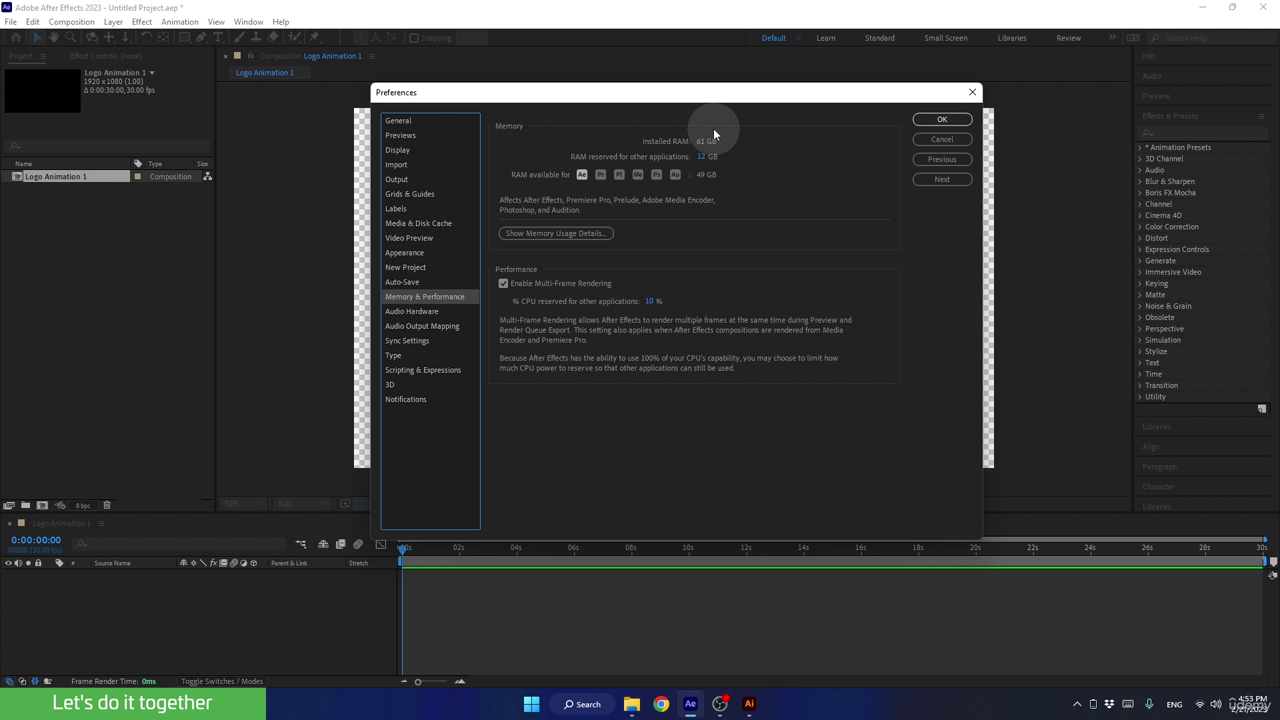Click the motion blur icon in timeline

coord(358,544)
